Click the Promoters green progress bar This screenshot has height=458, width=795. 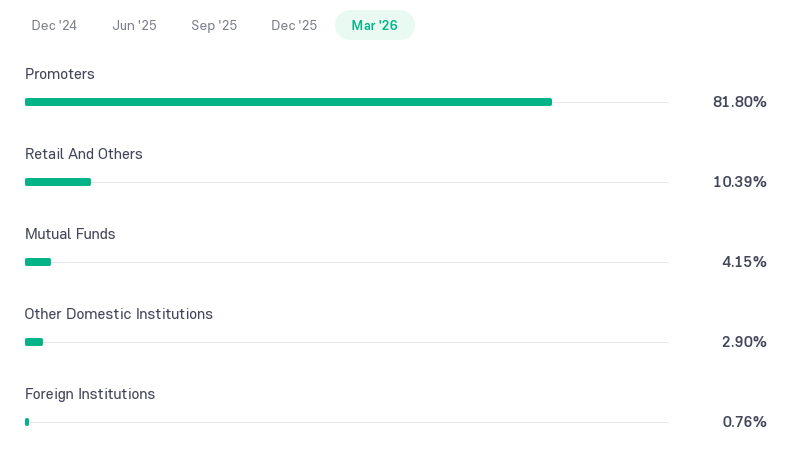point(288,102)
